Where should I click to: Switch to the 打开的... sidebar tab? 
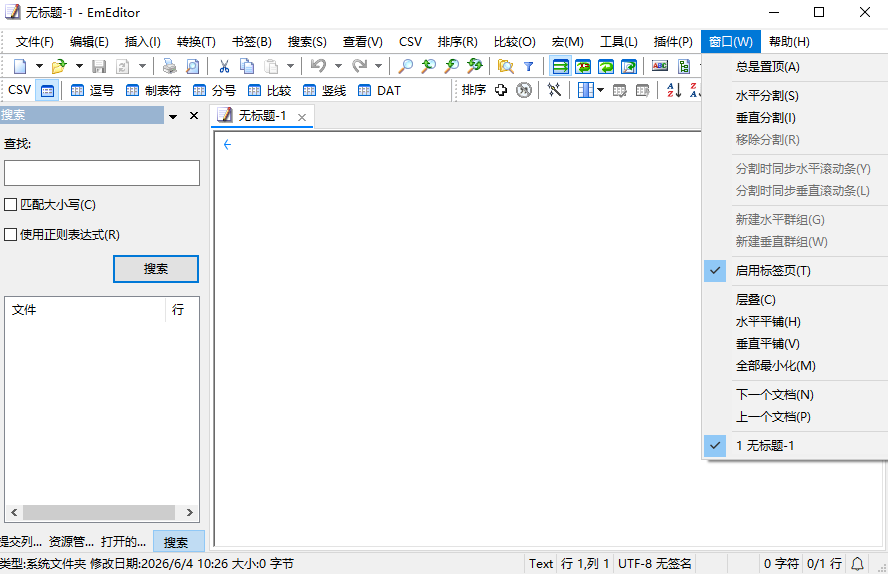coord(123,542)
